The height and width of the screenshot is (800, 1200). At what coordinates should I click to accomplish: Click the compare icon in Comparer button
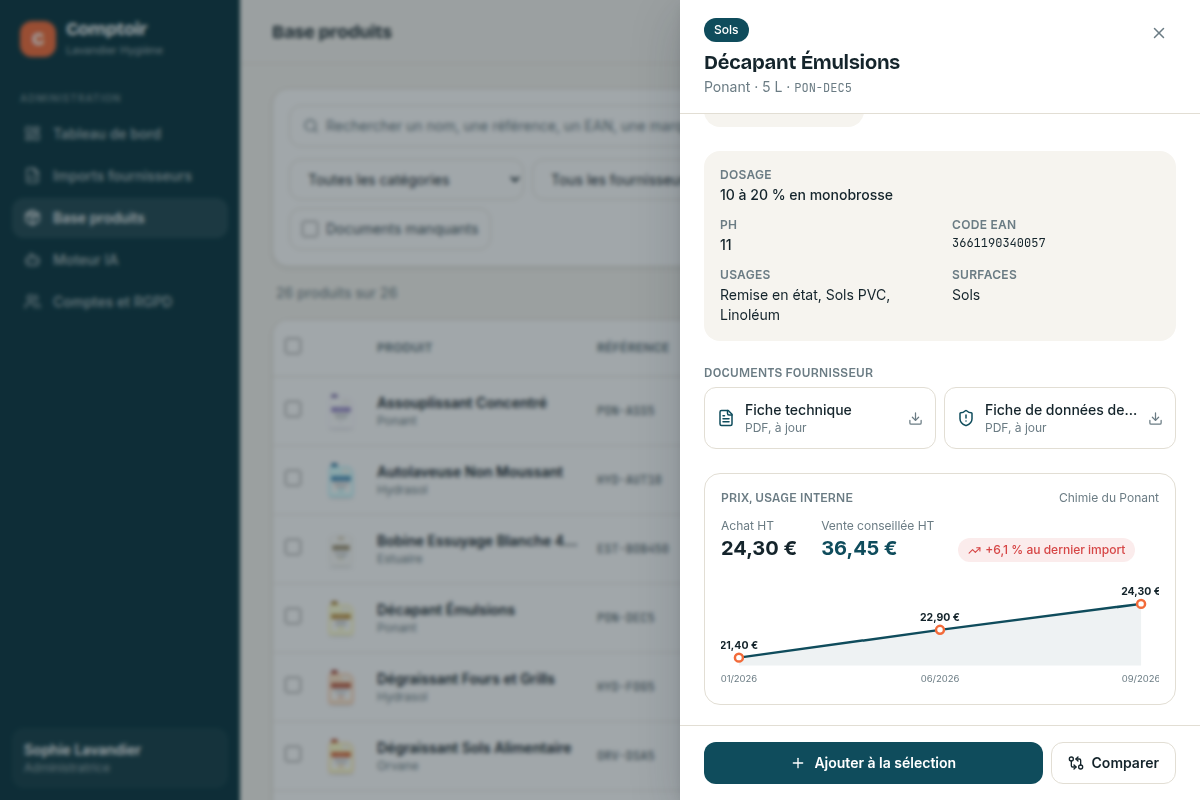tap(1076, 763)
